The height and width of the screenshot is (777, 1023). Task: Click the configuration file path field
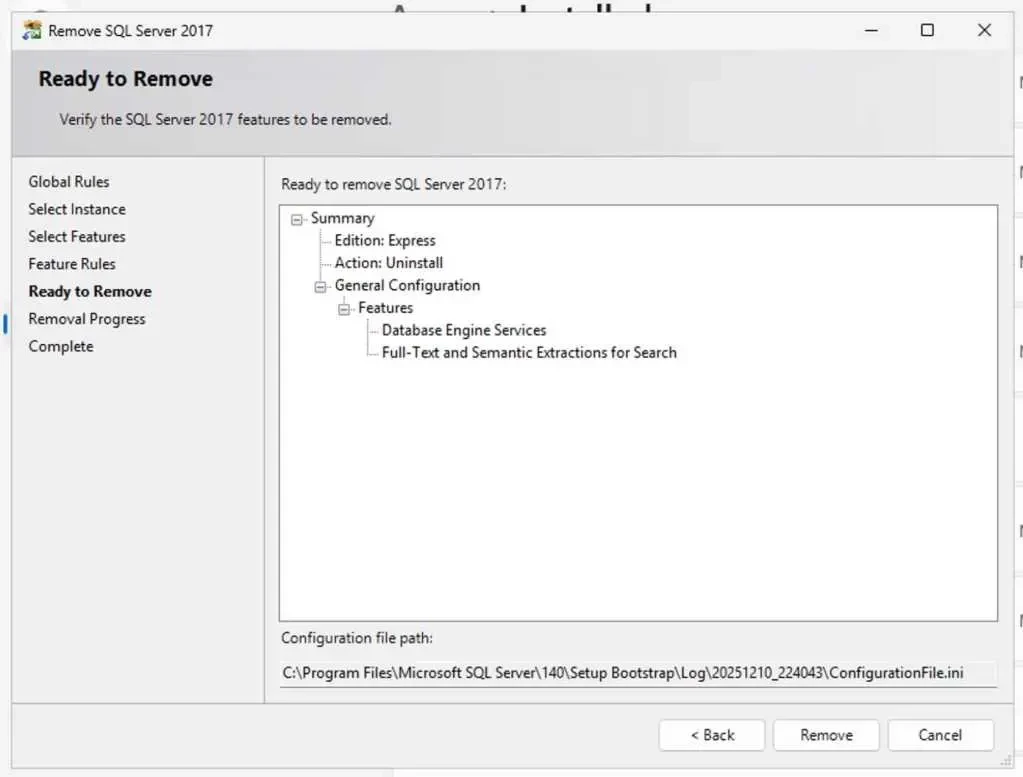pyautogui.click(x=638, y=673)
